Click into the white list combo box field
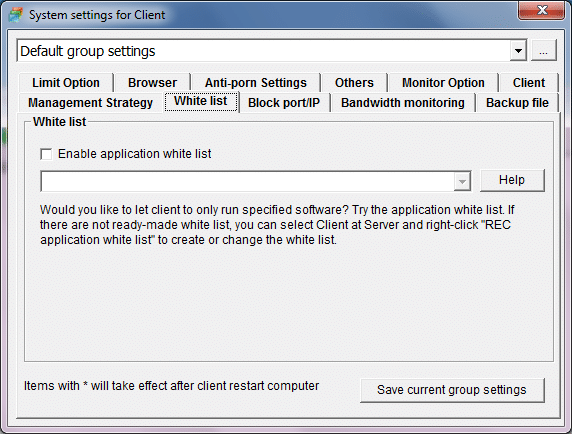This screenshot has height=434, width=572. coord(247,181)
